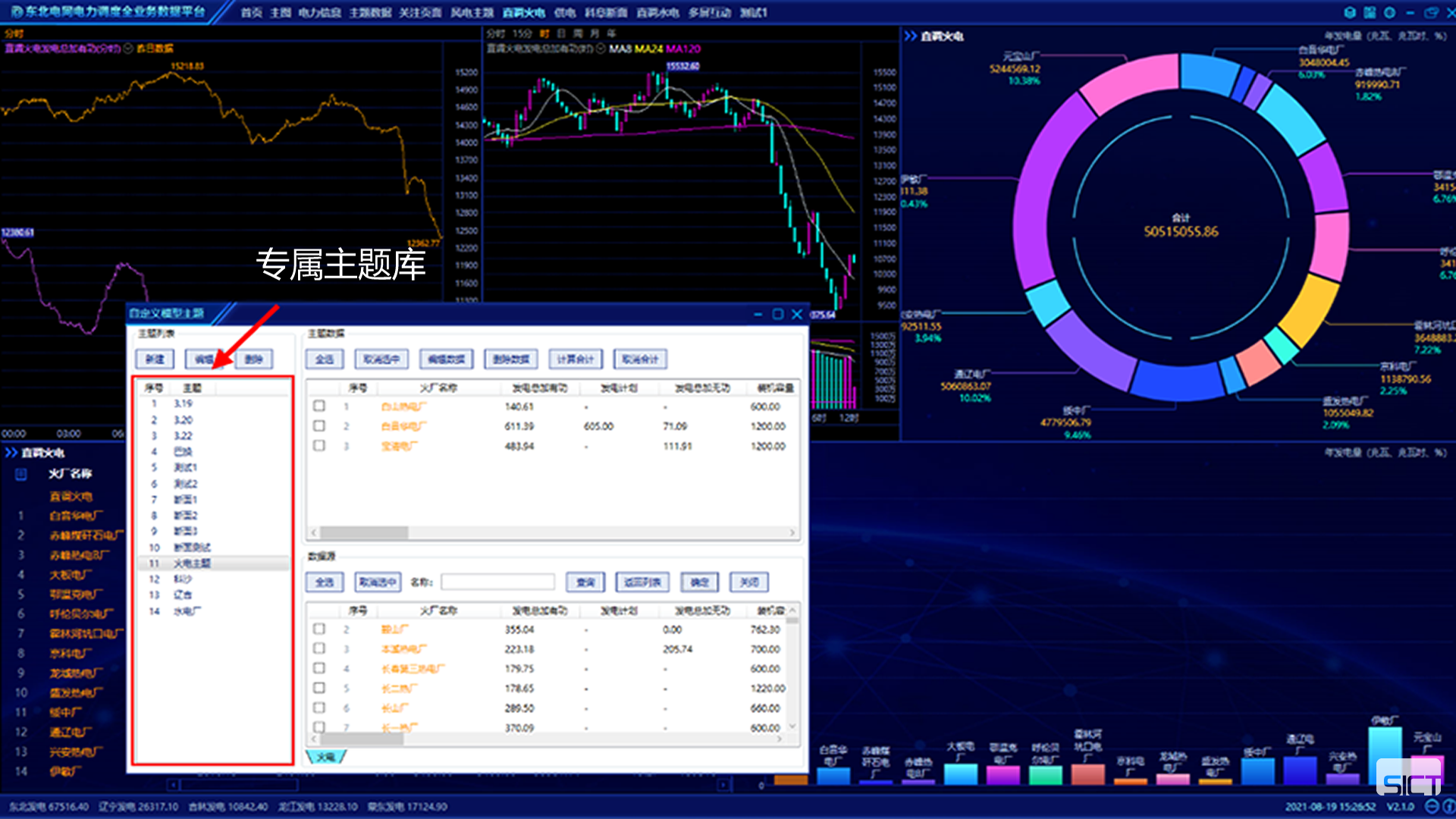The width and height of the screenshot is (1456, 819).
Task: Open the 风电主题 menu tab
Action: [x=472, y=13]
